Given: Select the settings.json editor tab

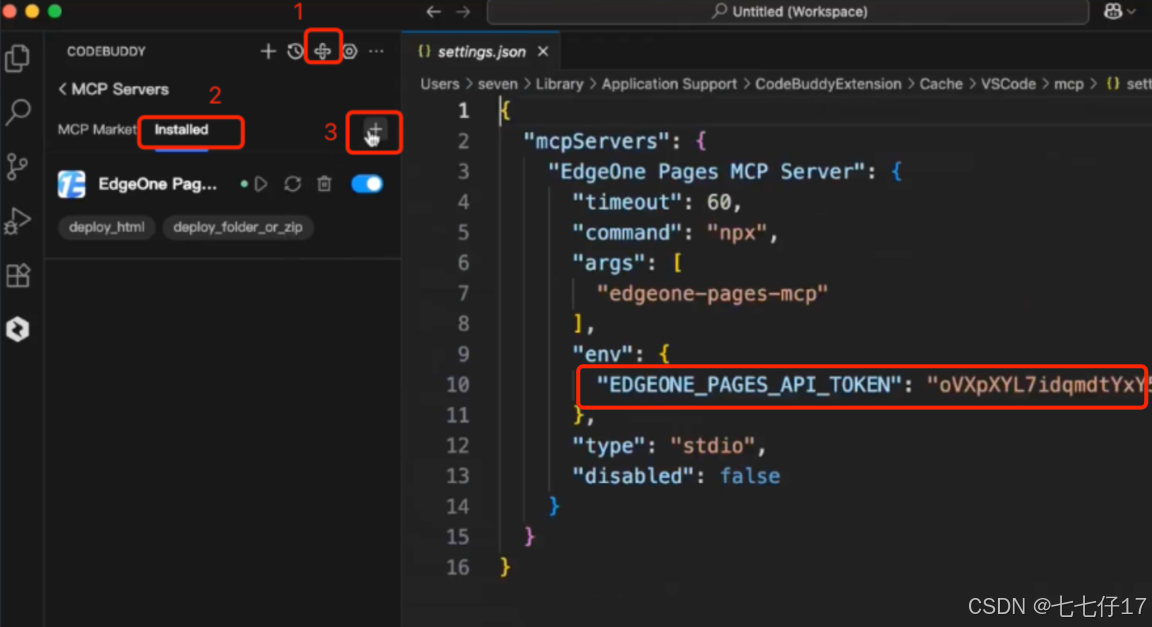Looking at the screenshot, I should [481, 51].
